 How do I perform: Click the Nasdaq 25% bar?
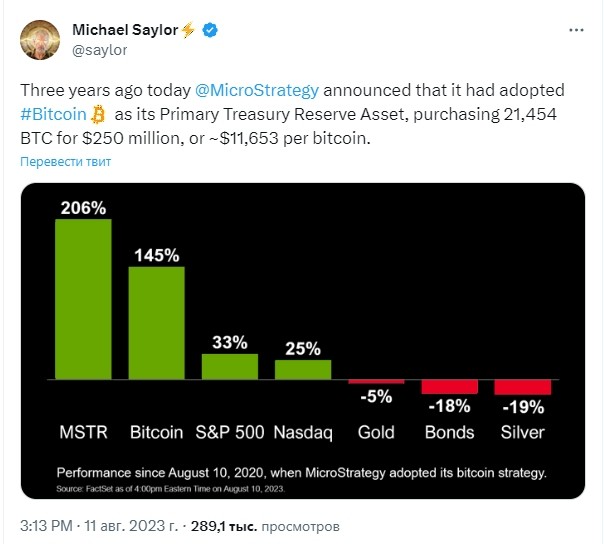[303, 370]
